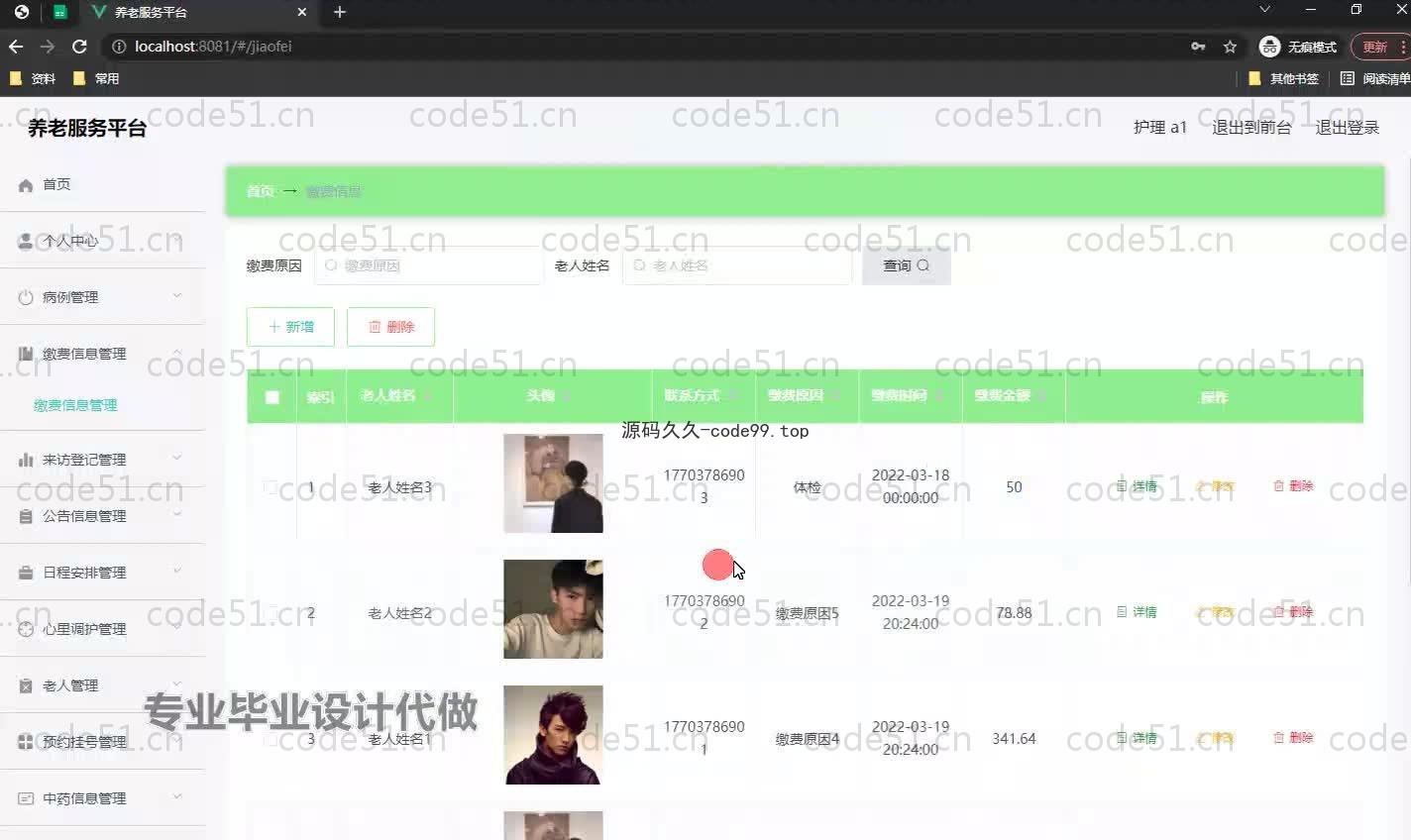The image size is (1411, 840).
Task: Toggle the select-all checkbox in the table header
Action: tap(272, 397)
